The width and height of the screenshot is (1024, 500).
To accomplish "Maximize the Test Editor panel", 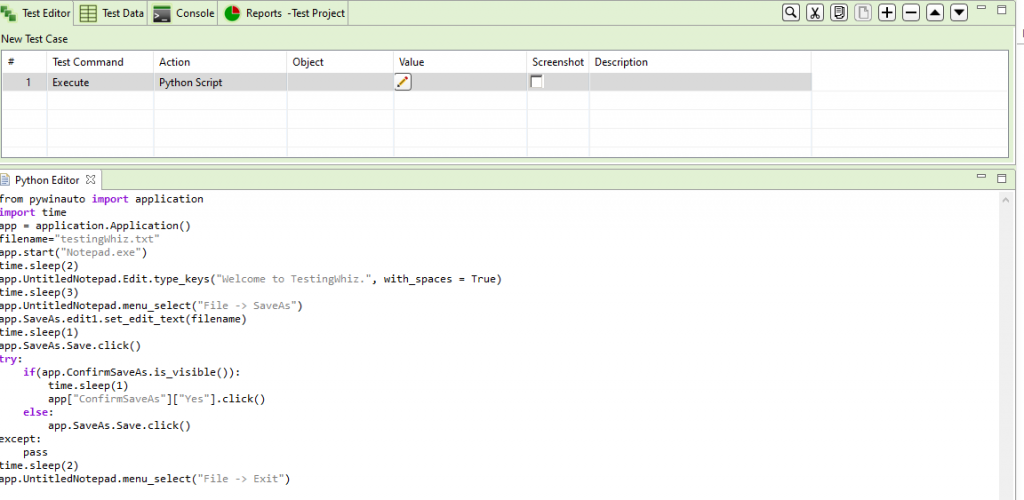I will 1002,10.
